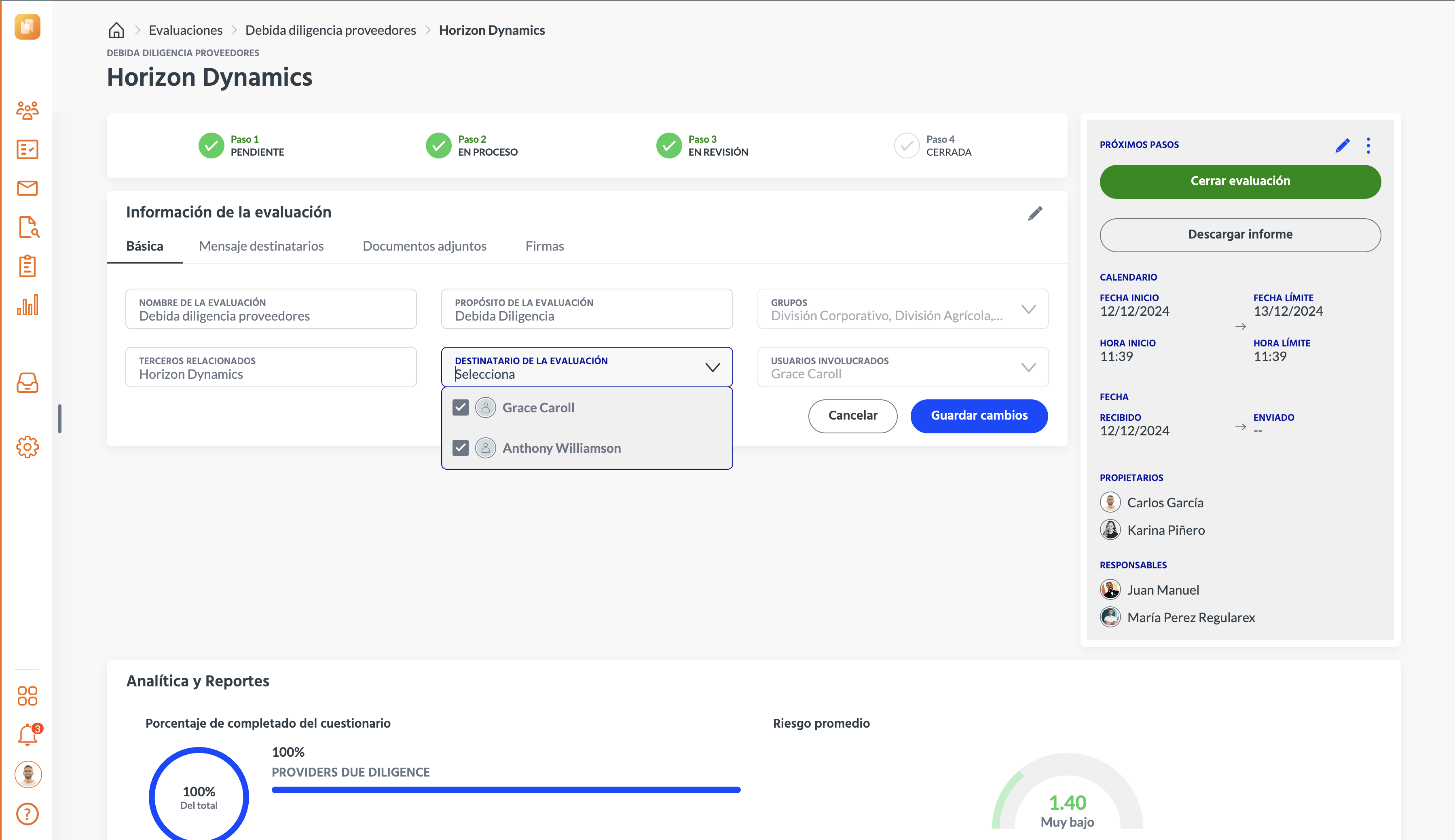This screenshot has width=1455, height=840.
Task: Open the user profile avatar in sidebar
Action: pyautogui.click(x=28, y=774)
